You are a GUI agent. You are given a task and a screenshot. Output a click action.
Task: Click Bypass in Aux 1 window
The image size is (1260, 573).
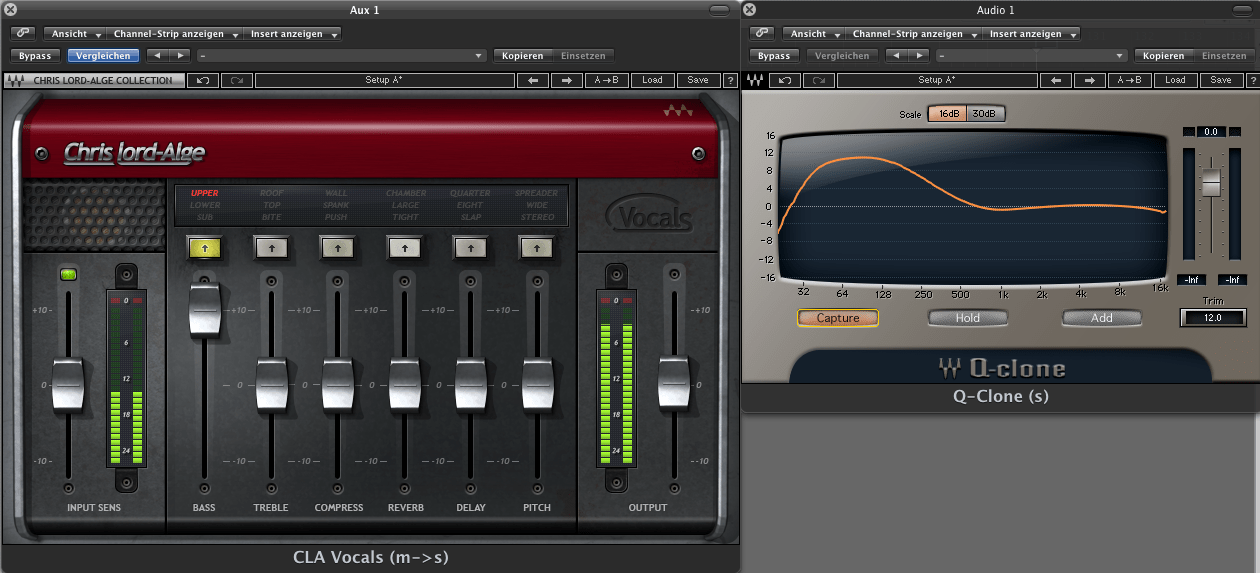[35, 56]
